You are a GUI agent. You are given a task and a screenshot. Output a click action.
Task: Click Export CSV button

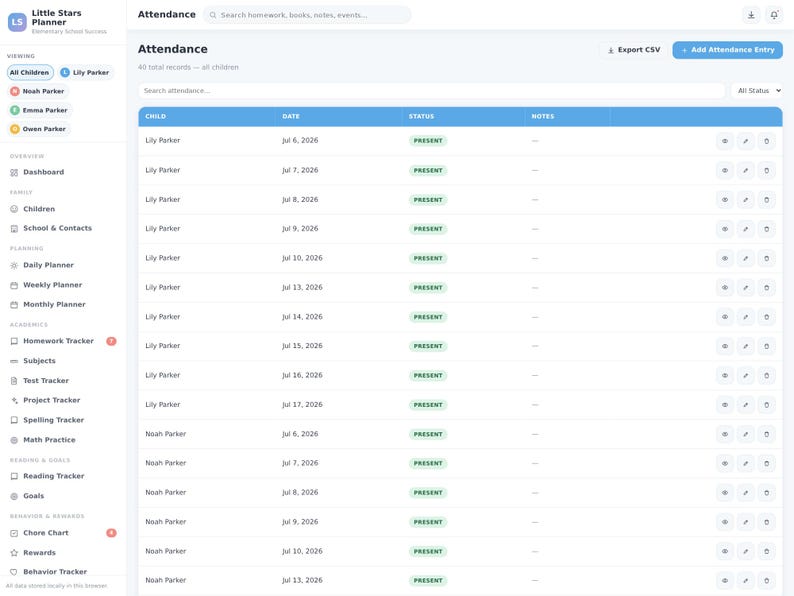pyautogui.click(x=634, y=50)
